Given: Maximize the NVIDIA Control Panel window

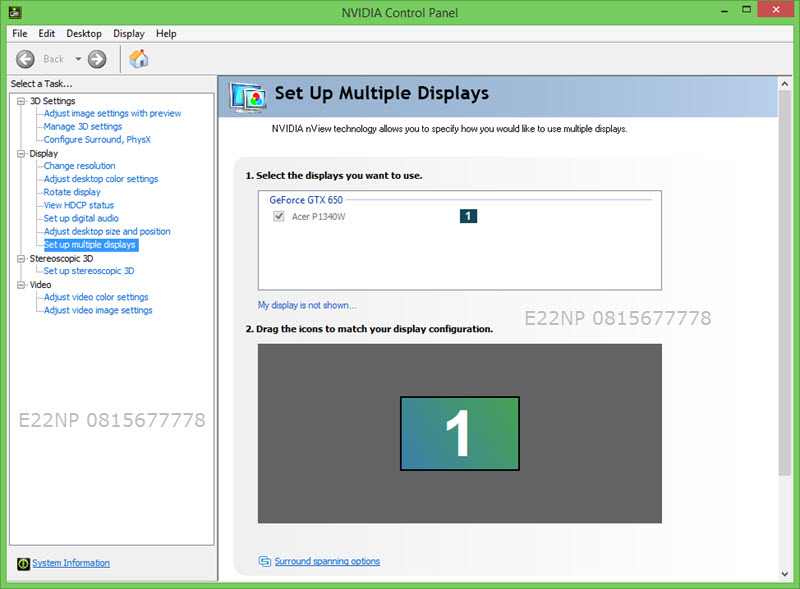Looking at the screenshot, I should click(746, 10).
